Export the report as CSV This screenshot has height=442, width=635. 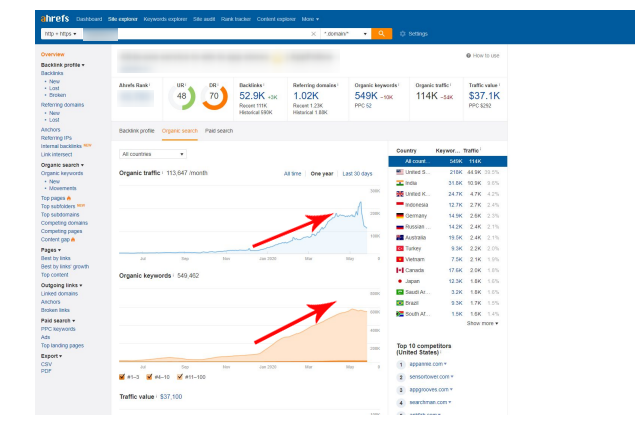pos(46,364)
